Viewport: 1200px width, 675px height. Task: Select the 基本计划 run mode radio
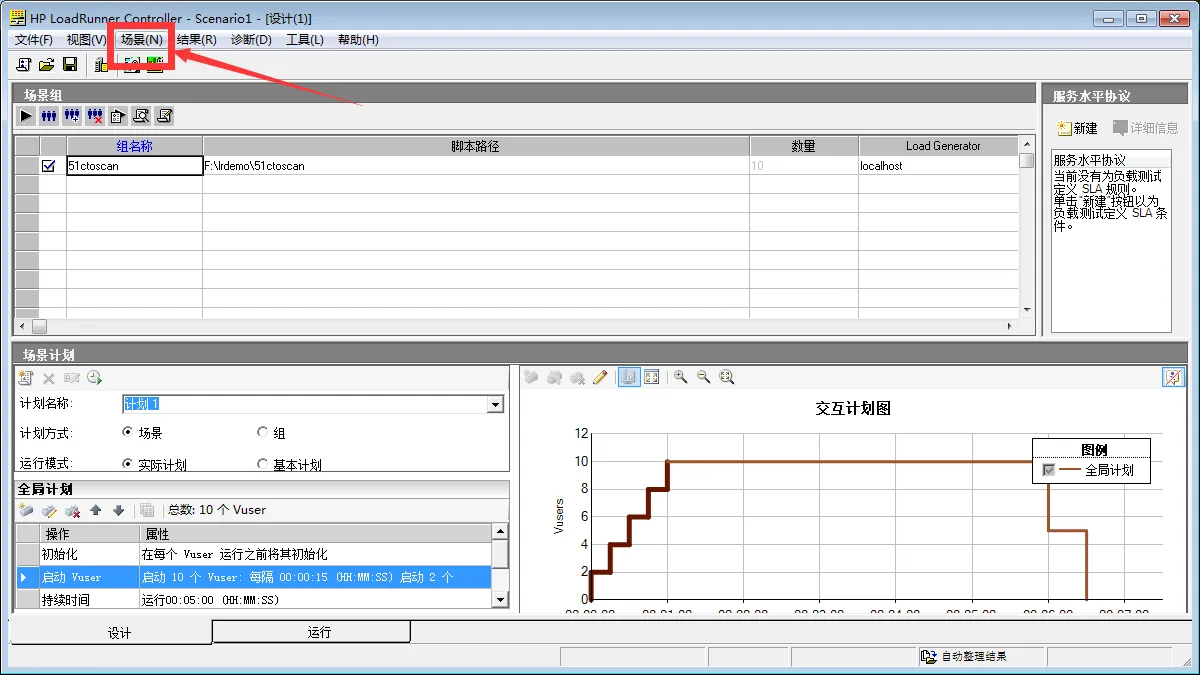[263, 464]
